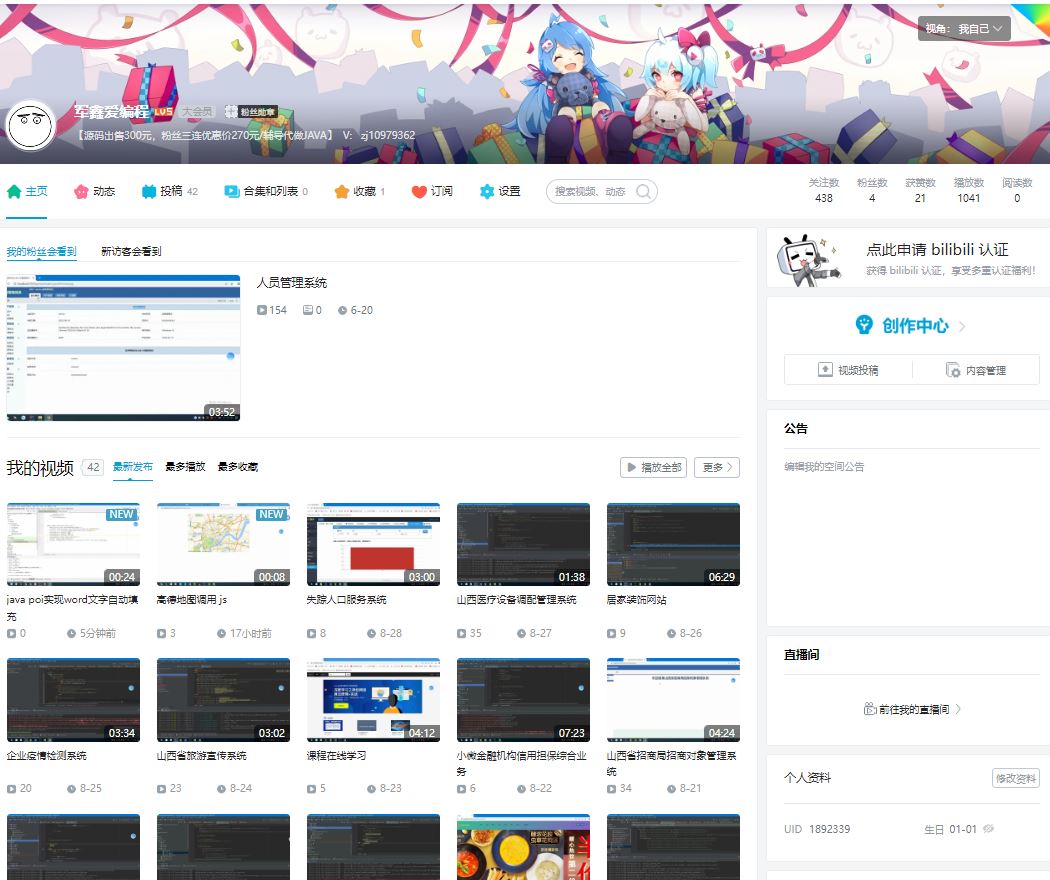Image resolution: width=1050 pixels, height=880 pixels.
Task: Click the 粉丝勋章 badge
Action: (251, 112)
